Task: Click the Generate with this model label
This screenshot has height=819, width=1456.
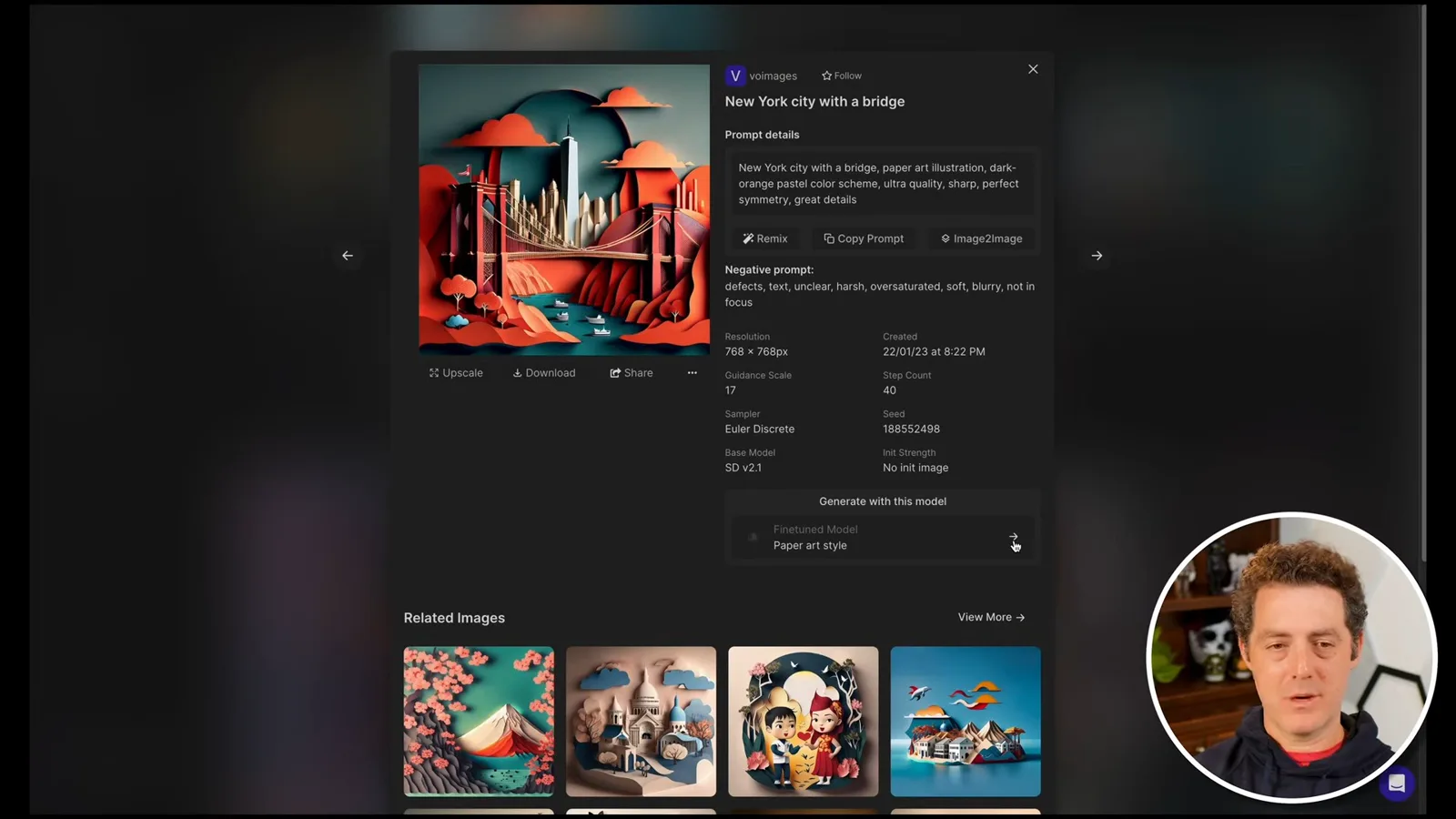Action: [883, 501]
